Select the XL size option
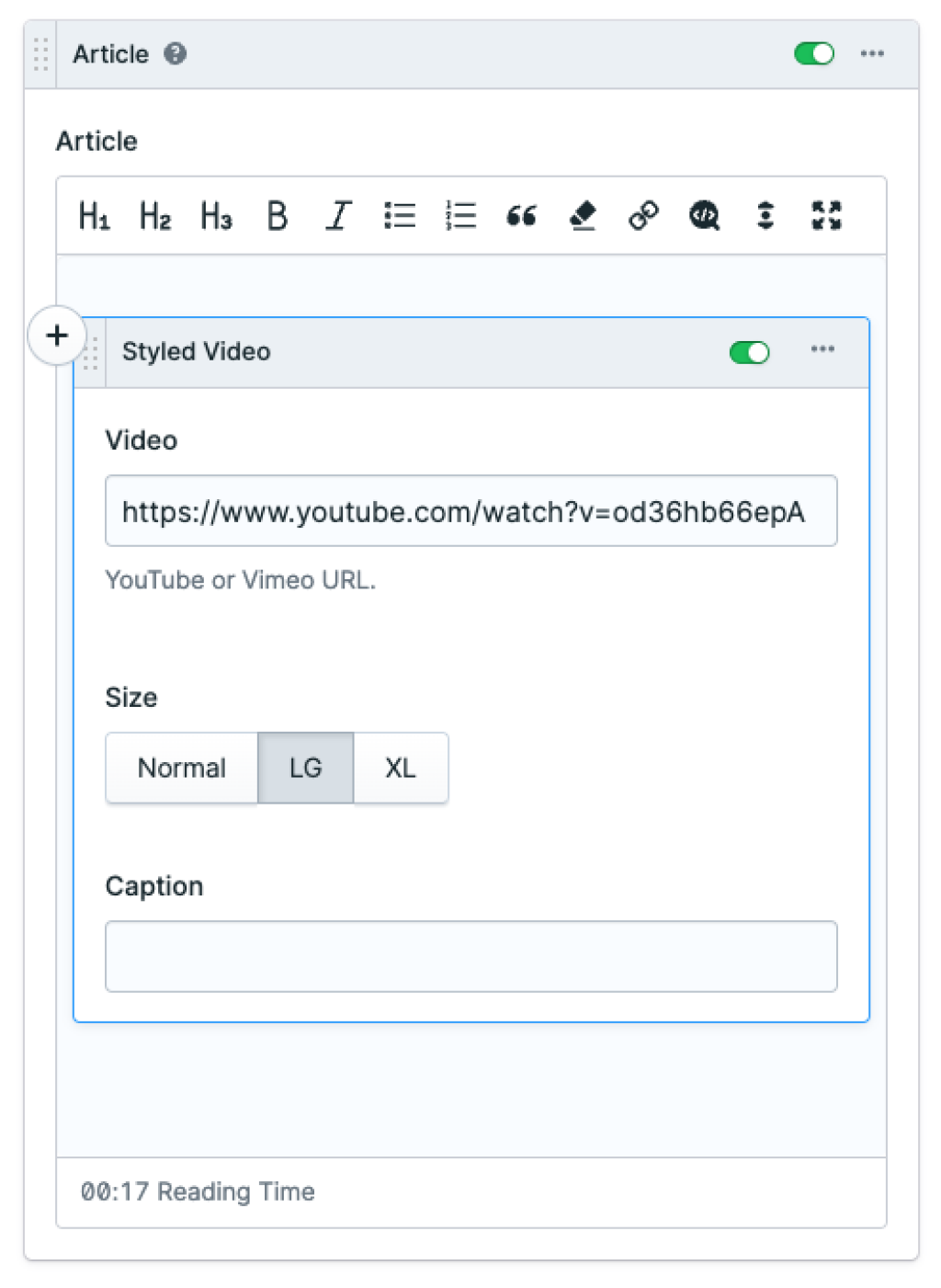941x1288 pixels. tap(400, 768)
